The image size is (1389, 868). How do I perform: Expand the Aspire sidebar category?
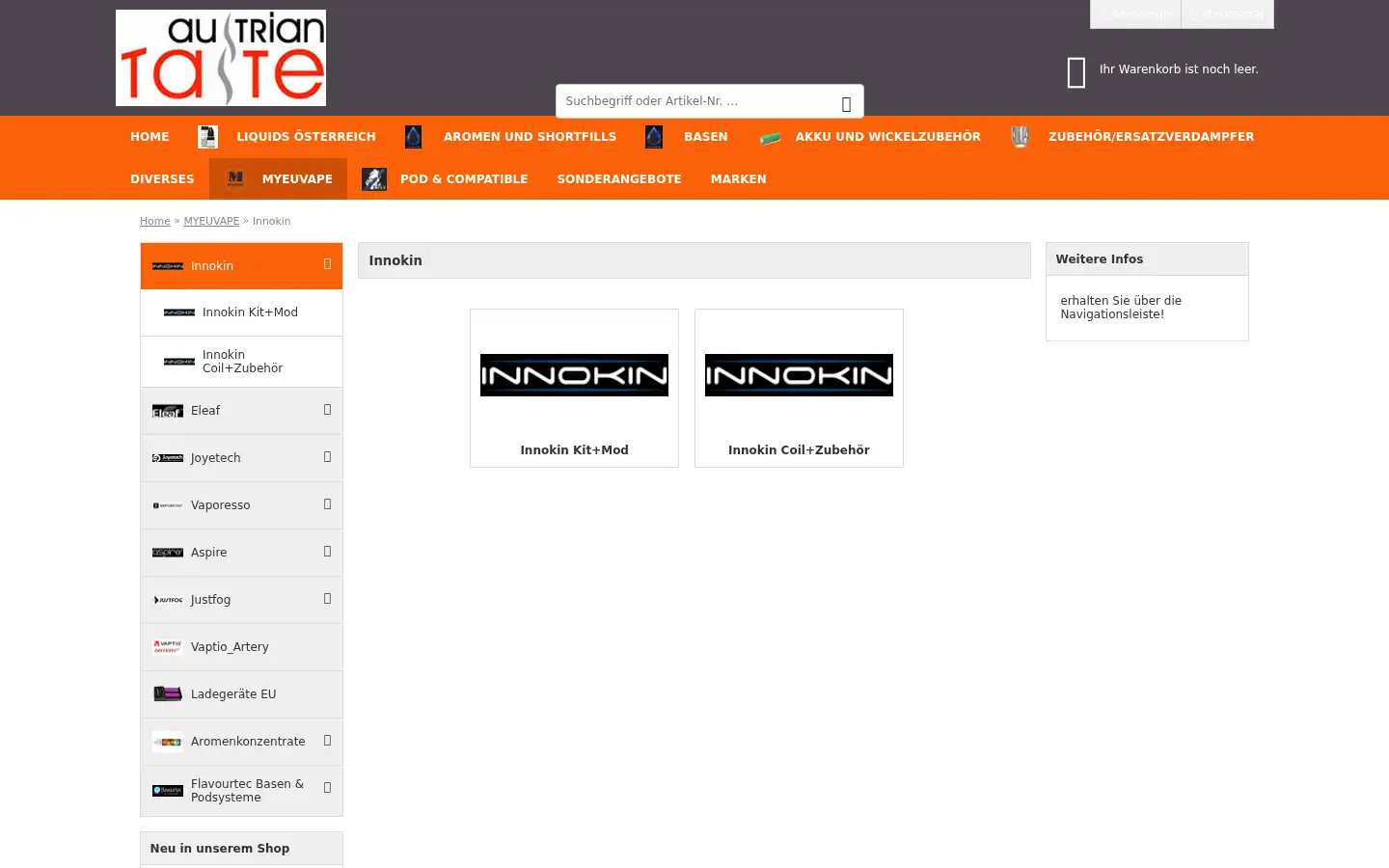[x=327, y=552]
